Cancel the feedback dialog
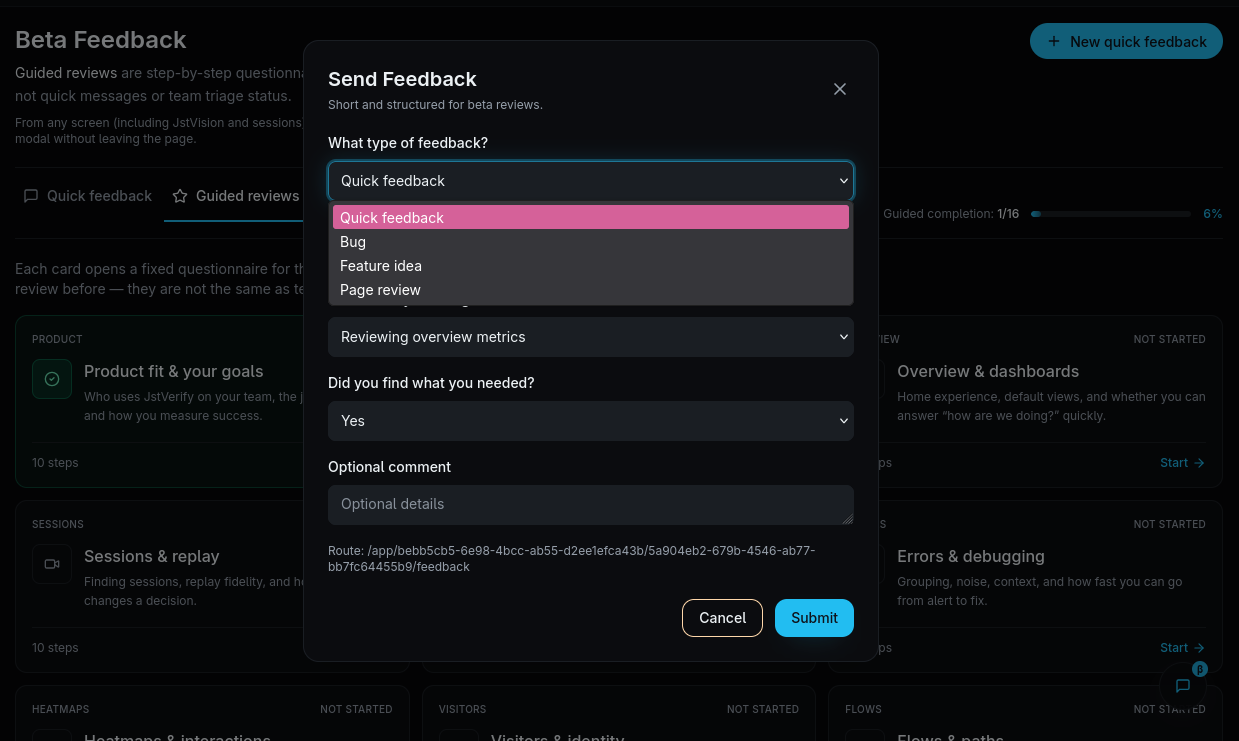The image size is (1239, 741). (722, 618)
